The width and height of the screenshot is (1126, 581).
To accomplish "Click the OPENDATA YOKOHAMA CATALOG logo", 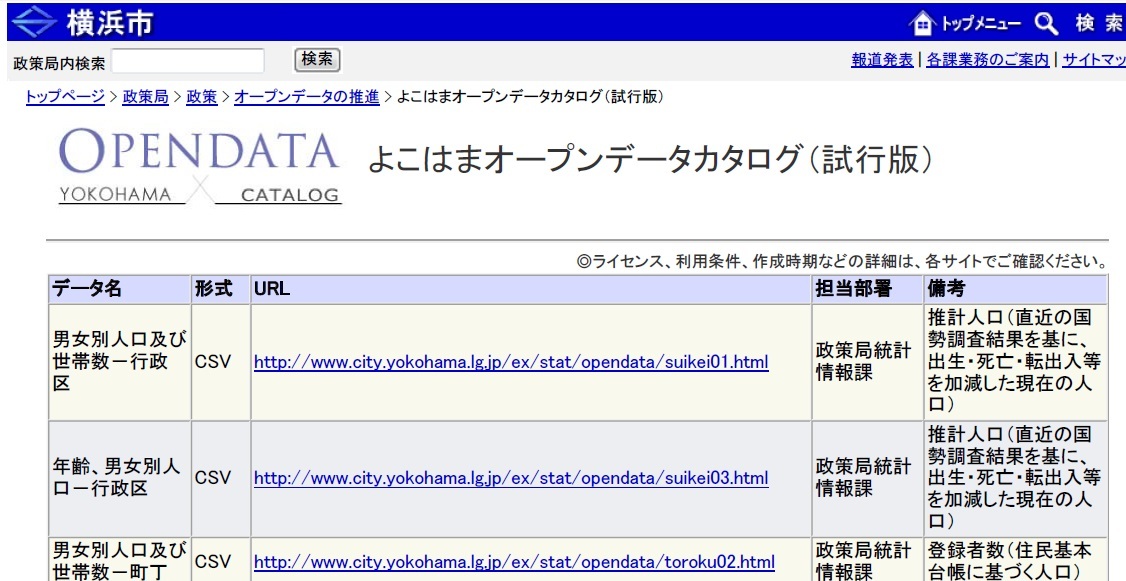I will [200, 167].
